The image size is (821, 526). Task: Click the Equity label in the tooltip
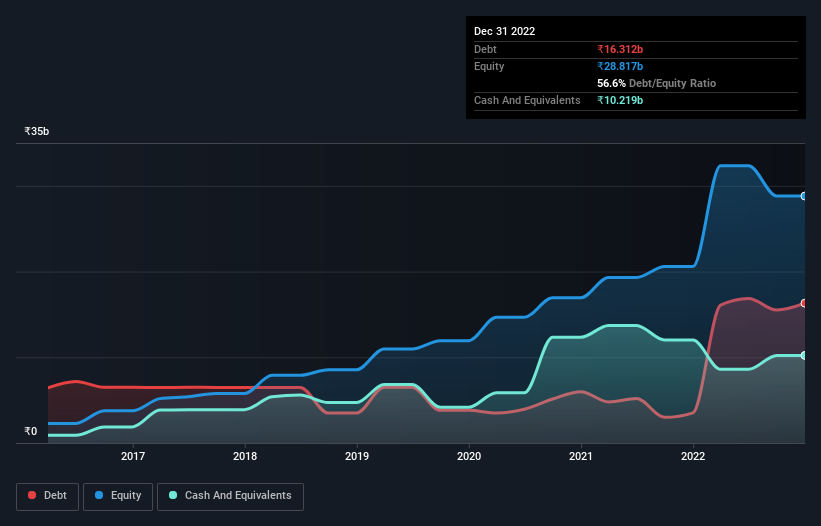point(489,66)
